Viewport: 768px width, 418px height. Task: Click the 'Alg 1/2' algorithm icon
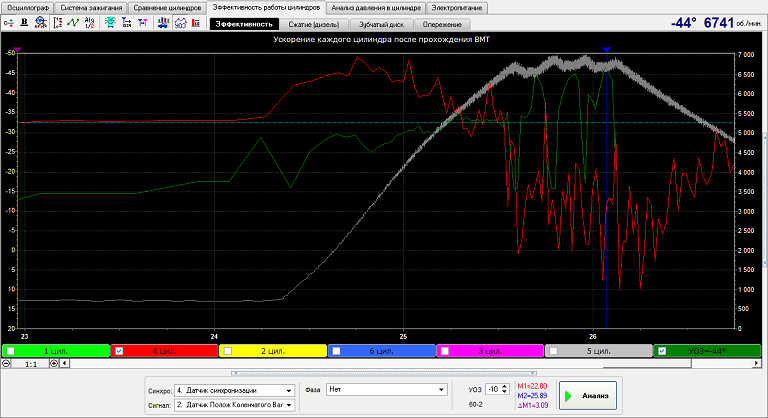click(x=89, y=23)
